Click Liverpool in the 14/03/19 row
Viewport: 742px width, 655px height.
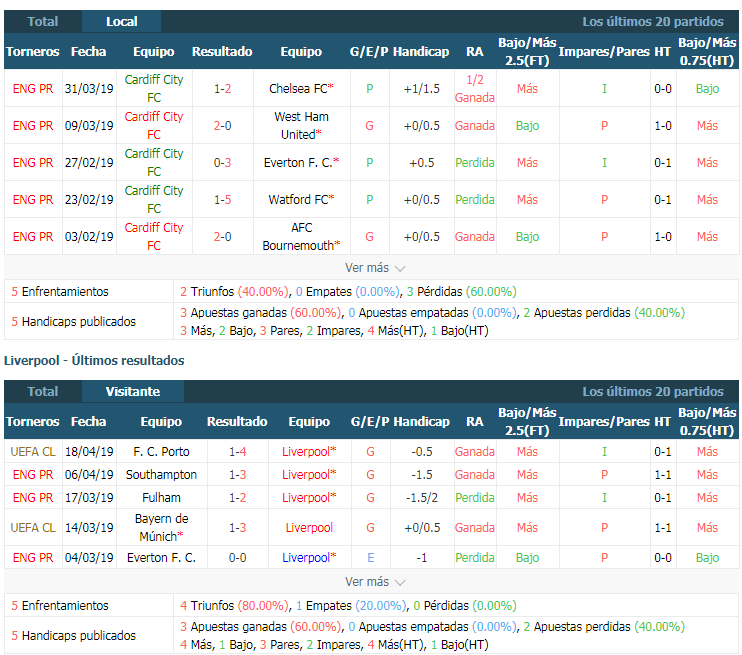point(309,527)
